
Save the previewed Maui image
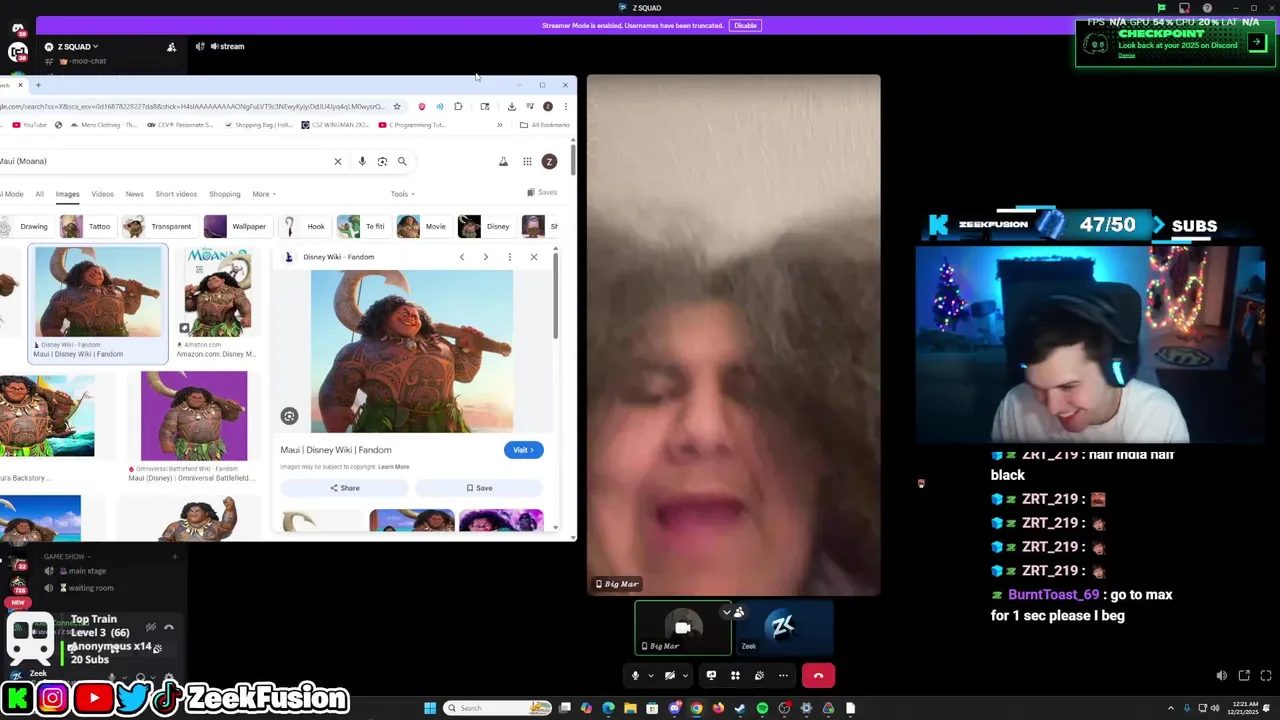click(x=479, y=488)
